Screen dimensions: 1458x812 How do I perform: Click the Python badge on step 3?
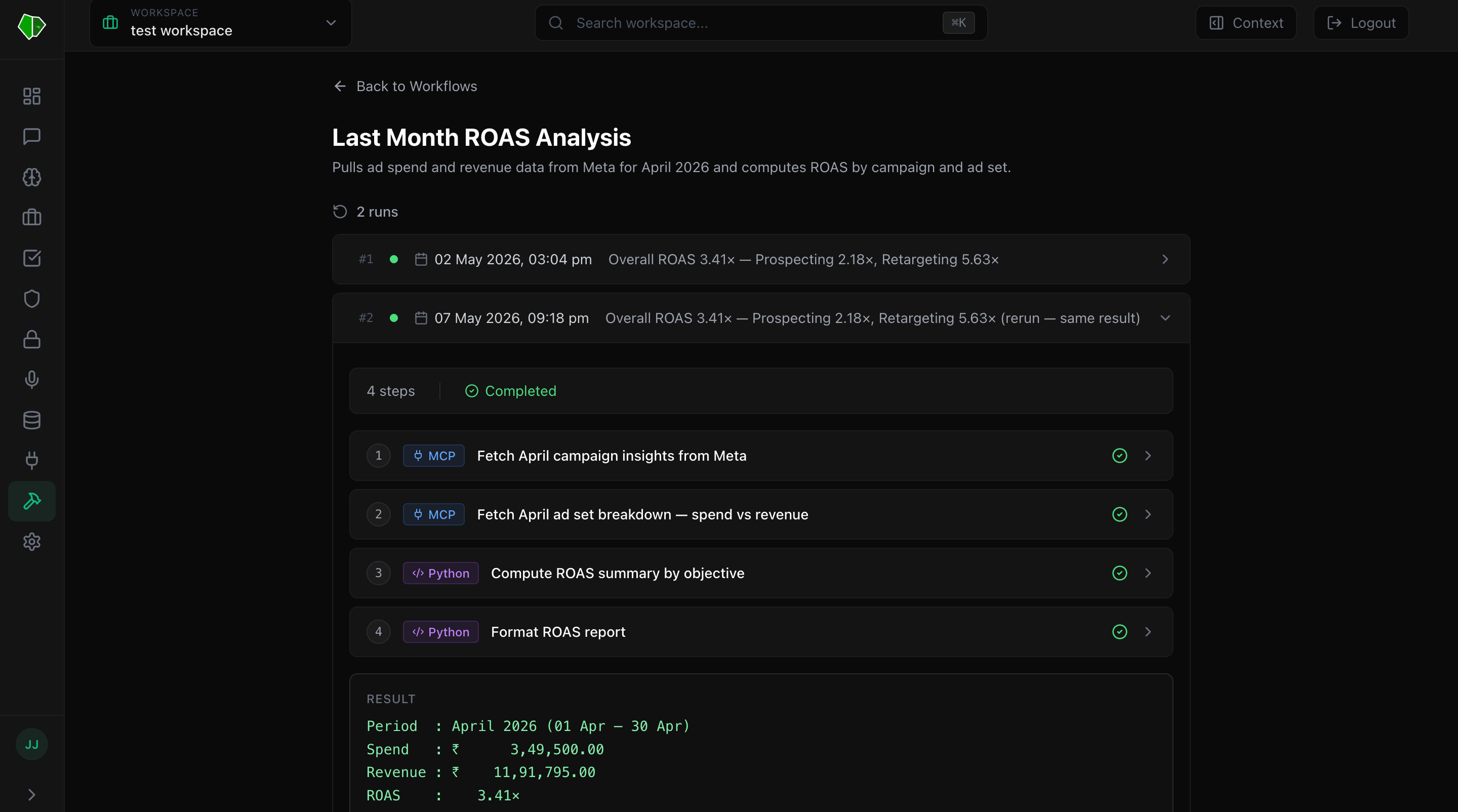(440, 573)
